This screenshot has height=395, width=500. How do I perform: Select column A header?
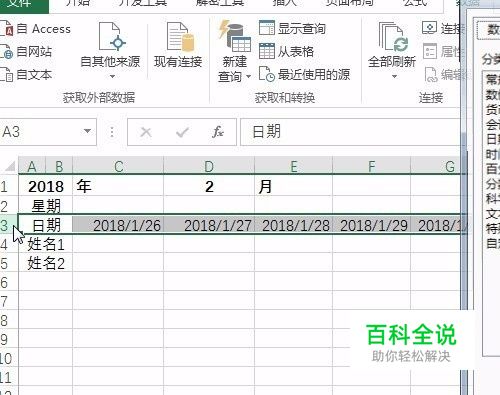[x=32, y=166]
